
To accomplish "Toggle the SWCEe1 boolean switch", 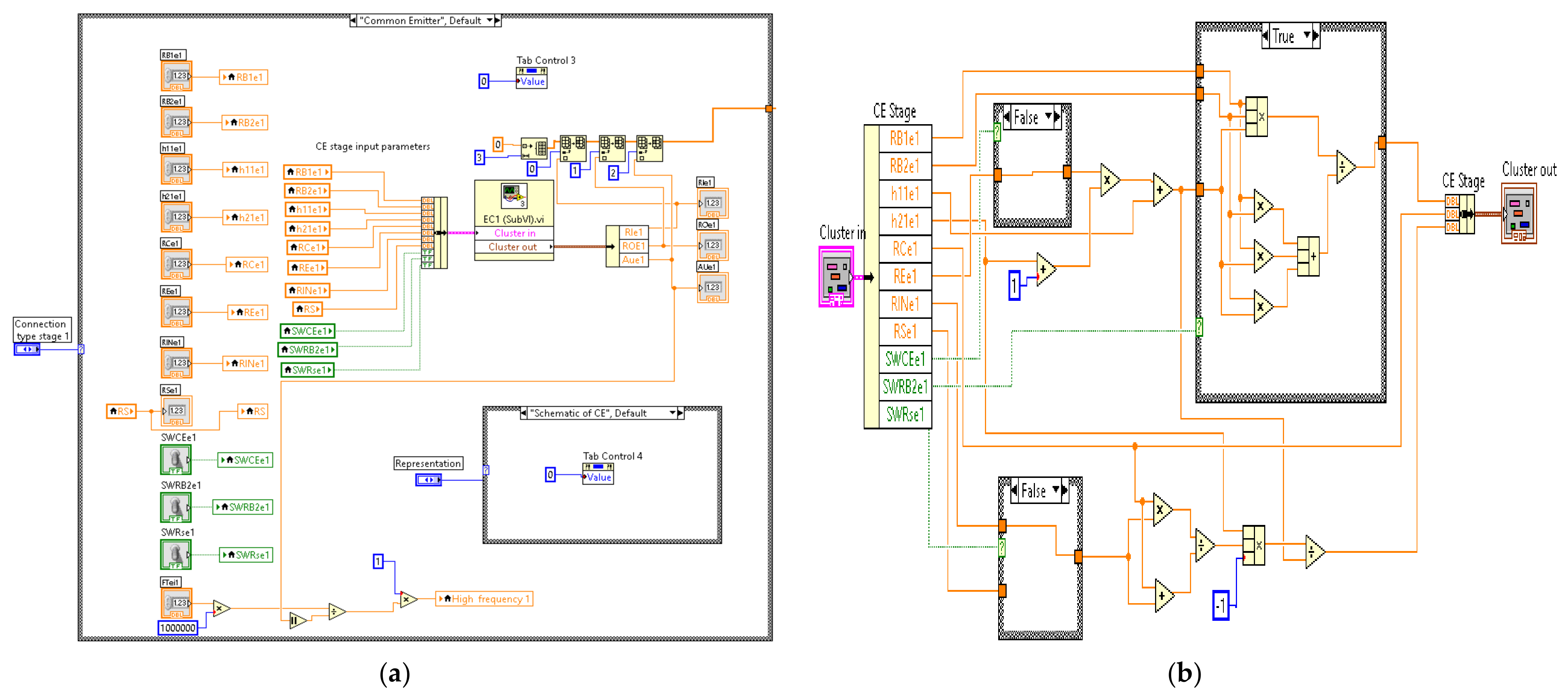I will (176, 460).
